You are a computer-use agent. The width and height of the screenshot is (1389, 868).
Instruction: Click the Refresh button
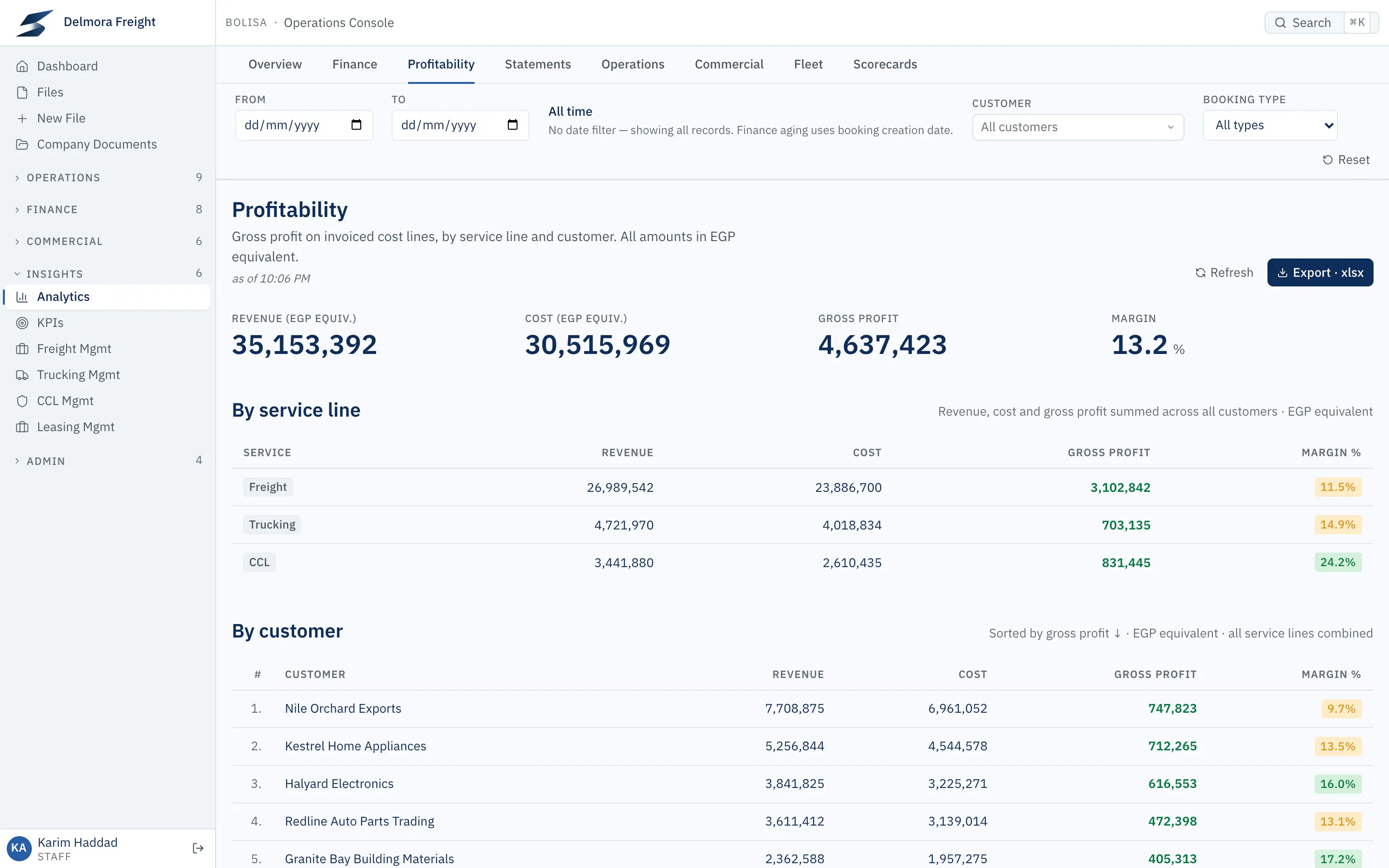(1224, 272)
